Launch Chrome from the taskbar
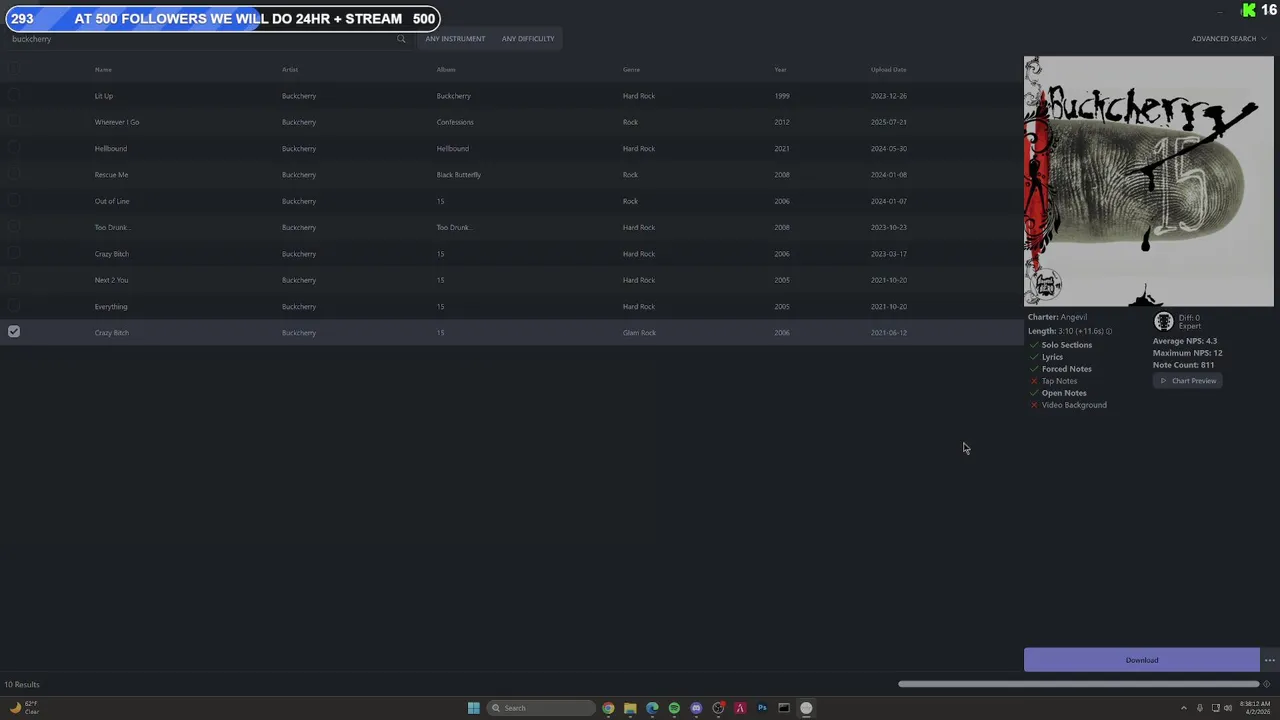The height and width of the screenshot is (720, 1280). (x=608, y=708)
